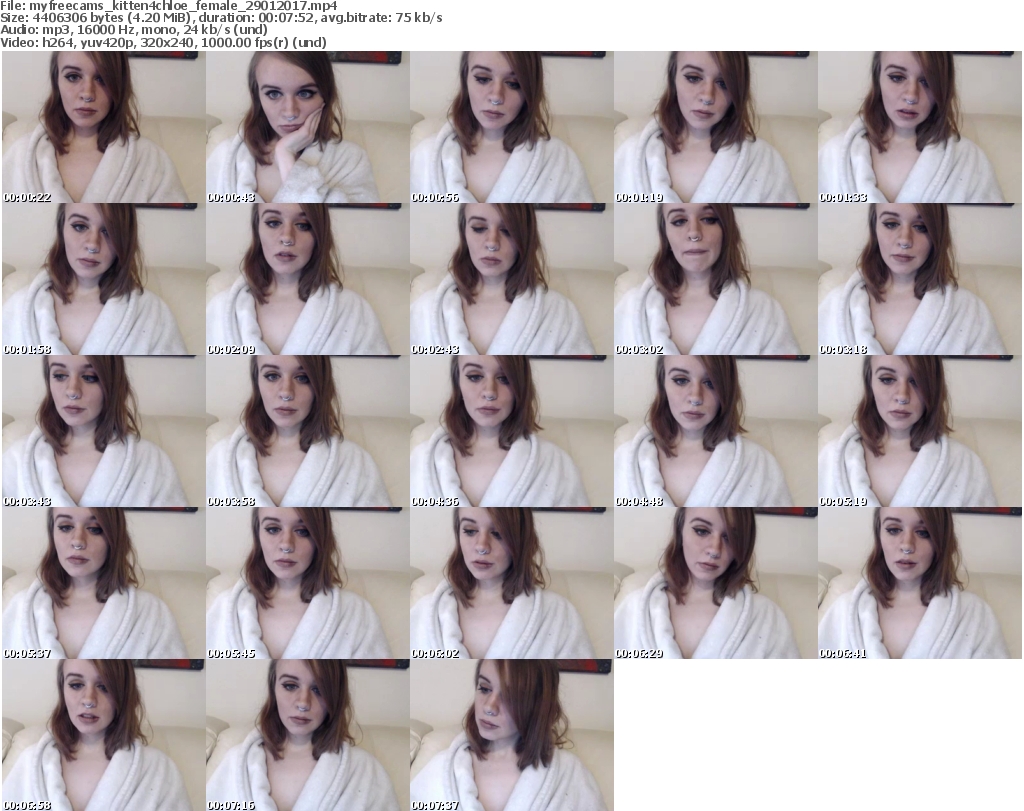This screenshot has height=811, width=1024.
Task: Click the frame stamped 00:06:41
Action: point(920,583)
